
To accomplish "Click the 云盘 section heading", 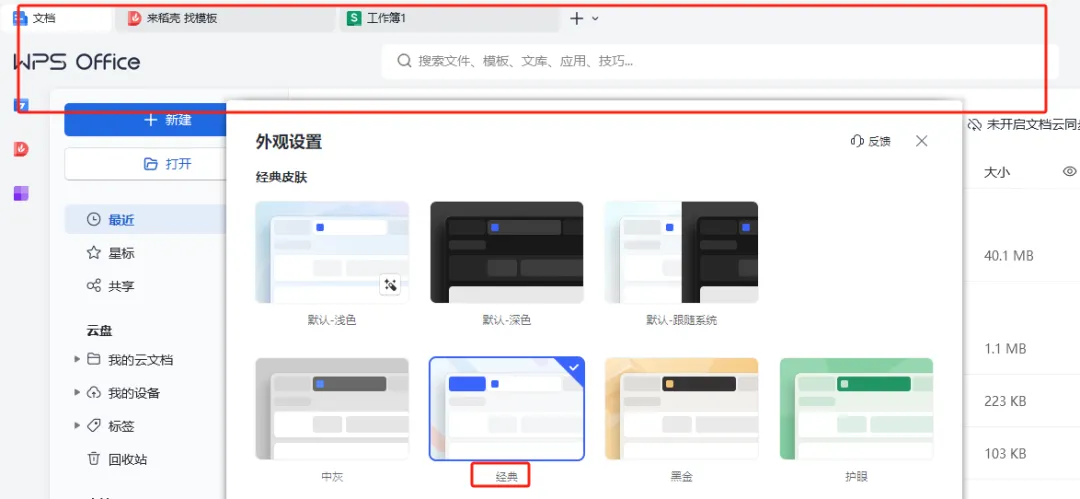I will 99,330.
